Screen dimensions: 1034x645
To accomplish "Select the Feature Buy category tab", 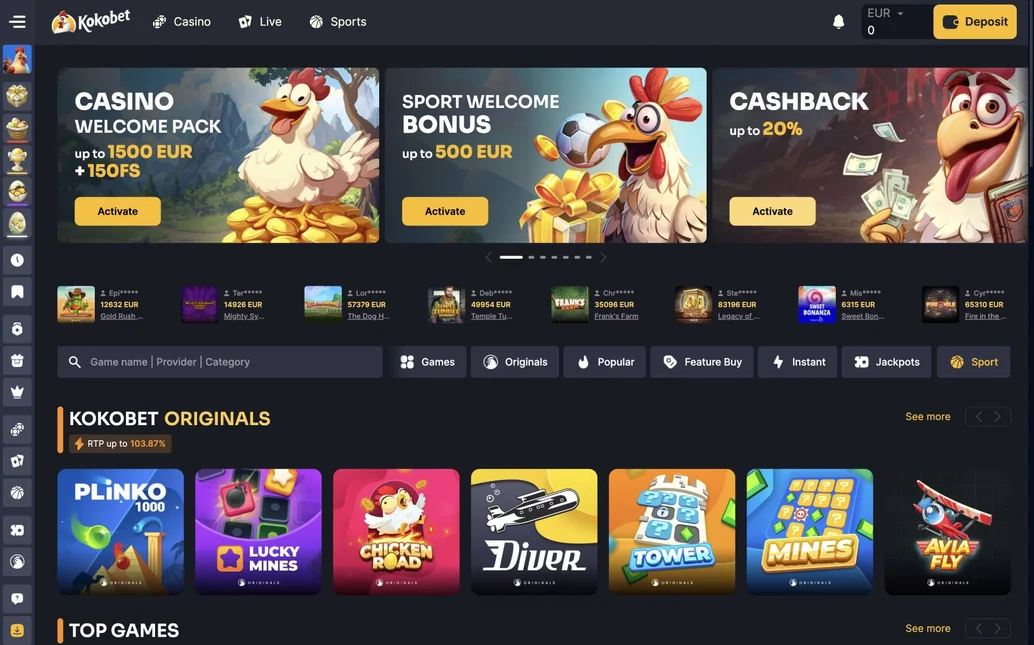I will pyautogui.click(x=702, y=362).
